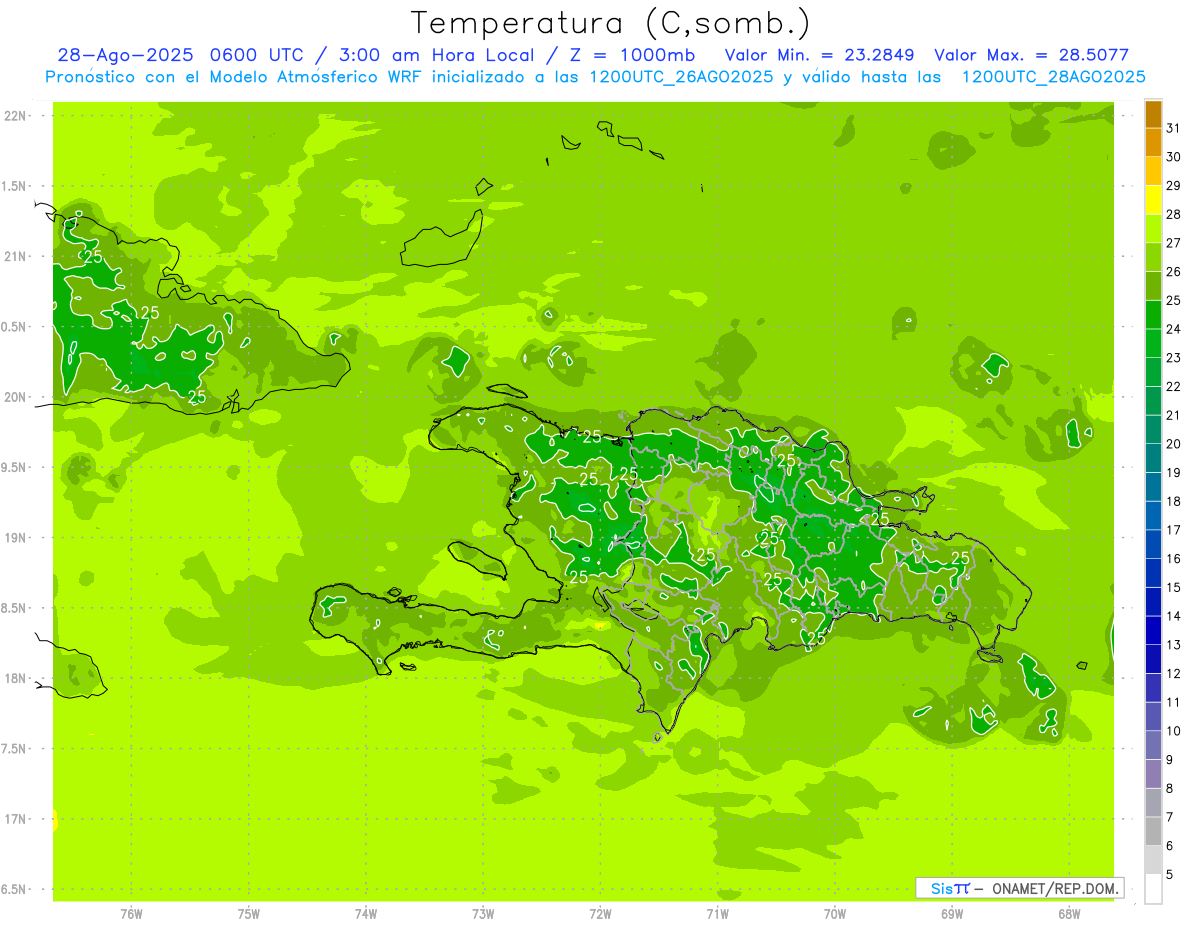Screen dimensions: 1200x927
Task: Click the yellow hotspot at the 17N left edge
Action: pyautogui.click(x=55, y=821)
